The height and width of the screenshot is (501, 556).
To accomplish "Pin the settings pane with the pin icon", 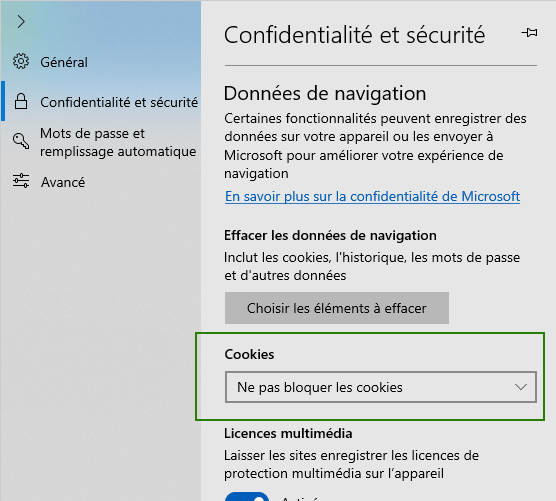I will coord(529,33).
